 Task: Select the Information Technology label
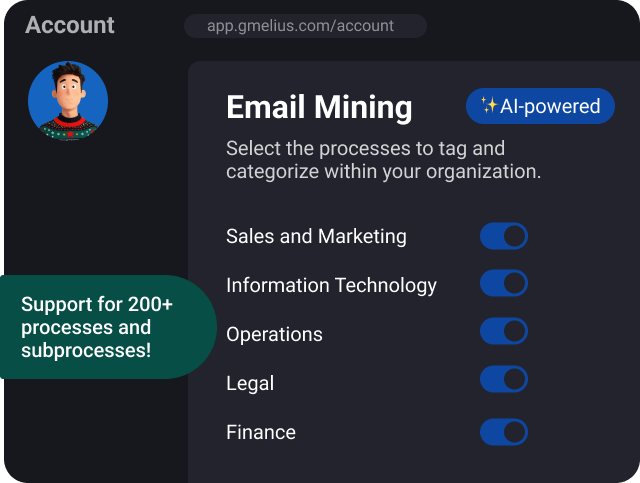[x=331, y=285]
